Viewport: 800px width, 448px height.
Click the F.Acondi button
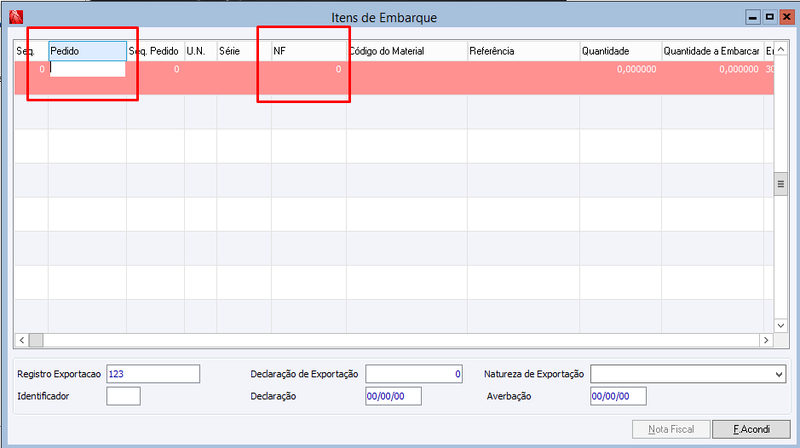click(751, 429)
